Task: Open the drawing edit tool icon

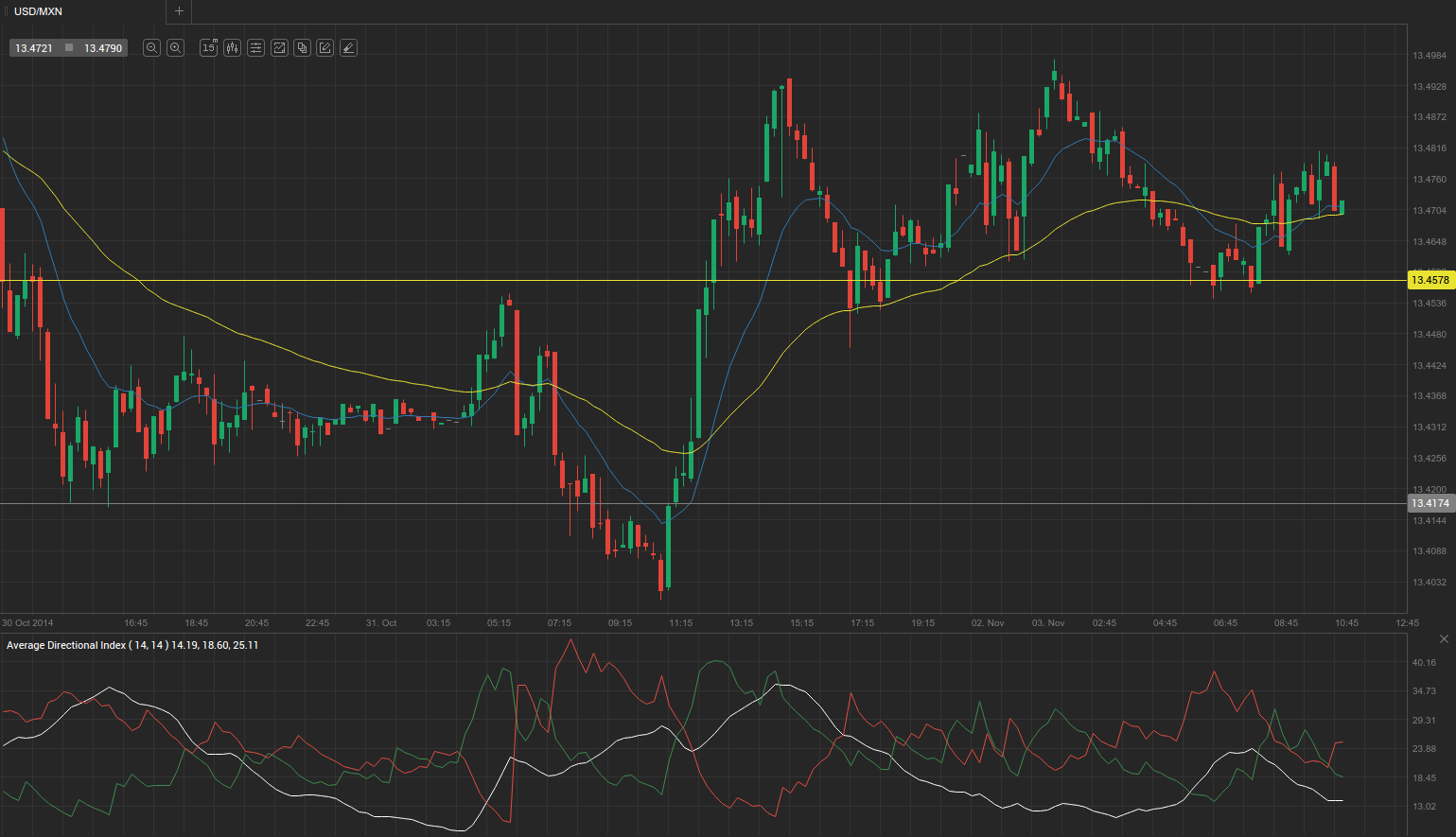Action: pos(325,47)
